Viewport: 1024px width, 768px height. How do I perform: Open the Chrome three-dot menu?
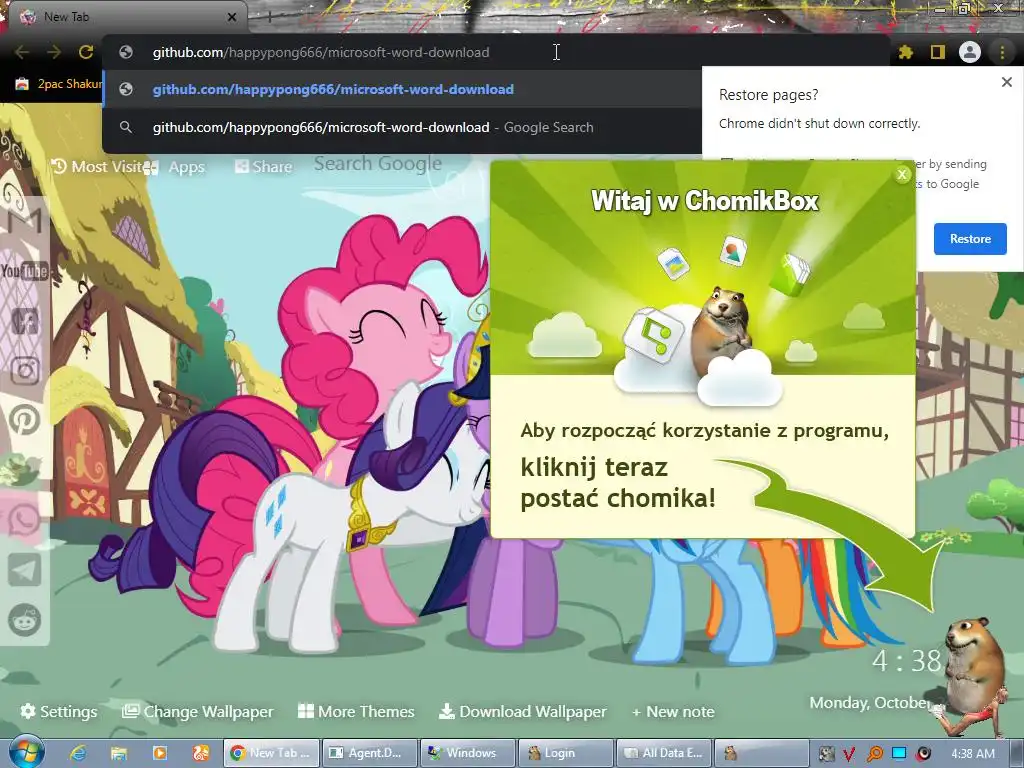tap(1002, 52)
